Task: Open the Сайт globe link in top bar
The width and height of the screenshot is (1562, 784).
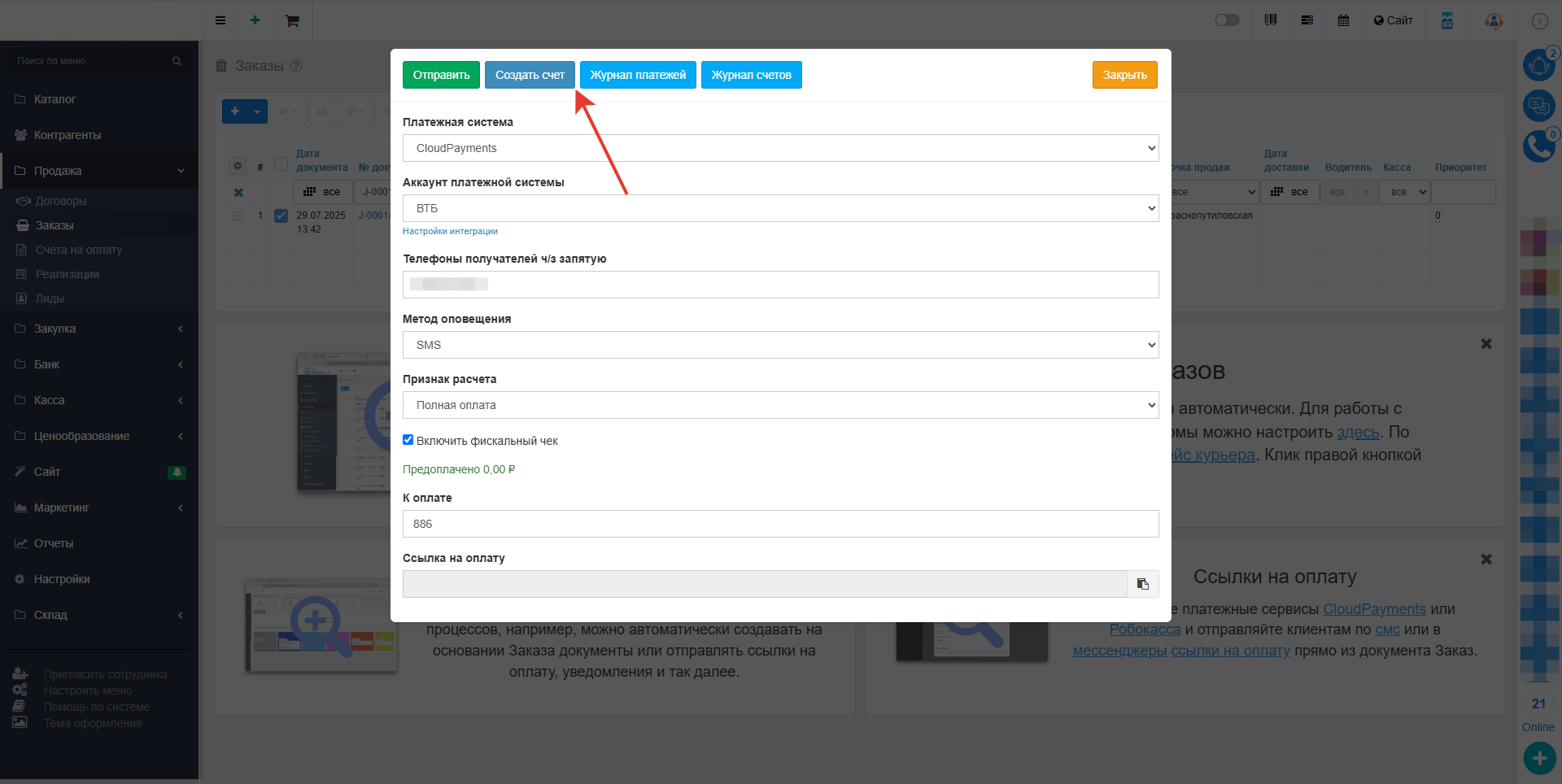Action: tap(1394, 20)
